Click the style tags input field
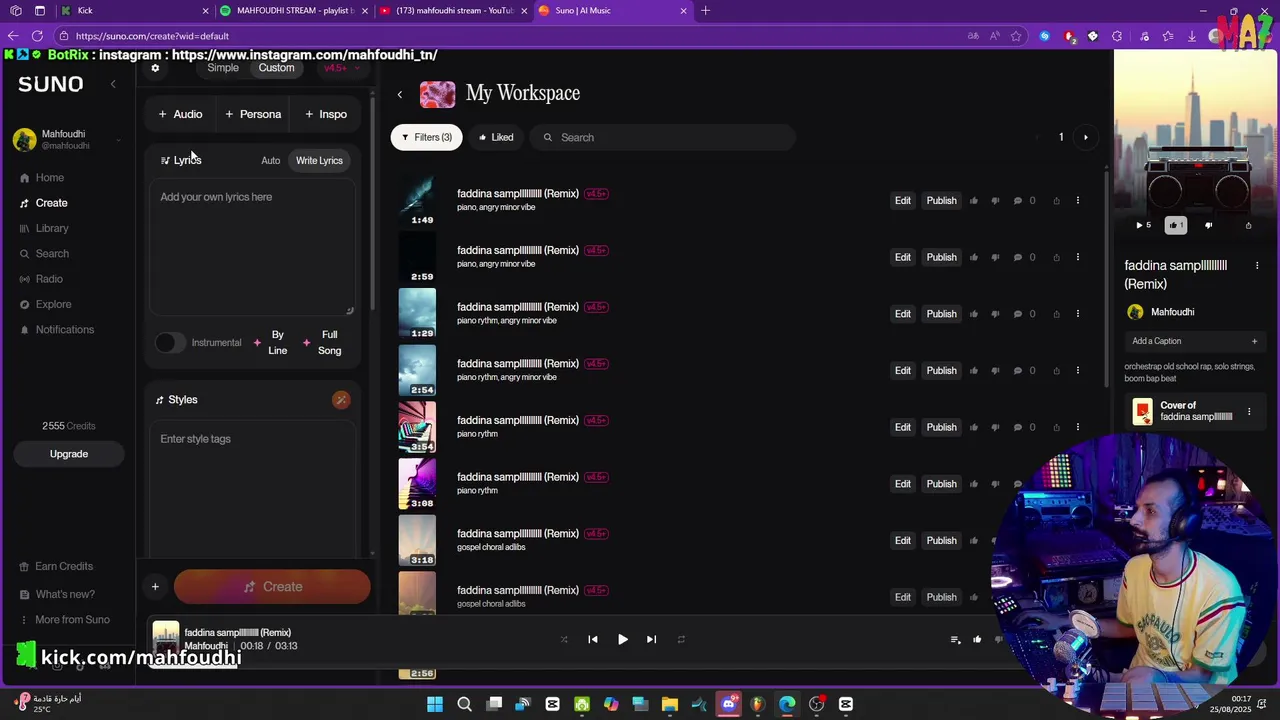This screenshot has height=720, width=1280. pyautogui.click(x=252, y=490)
